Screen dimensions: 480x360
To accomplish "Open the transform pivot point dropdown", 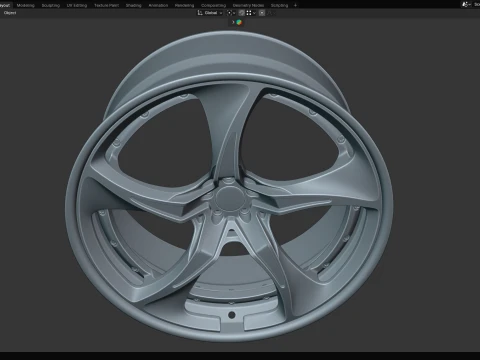I will point(231,13).
